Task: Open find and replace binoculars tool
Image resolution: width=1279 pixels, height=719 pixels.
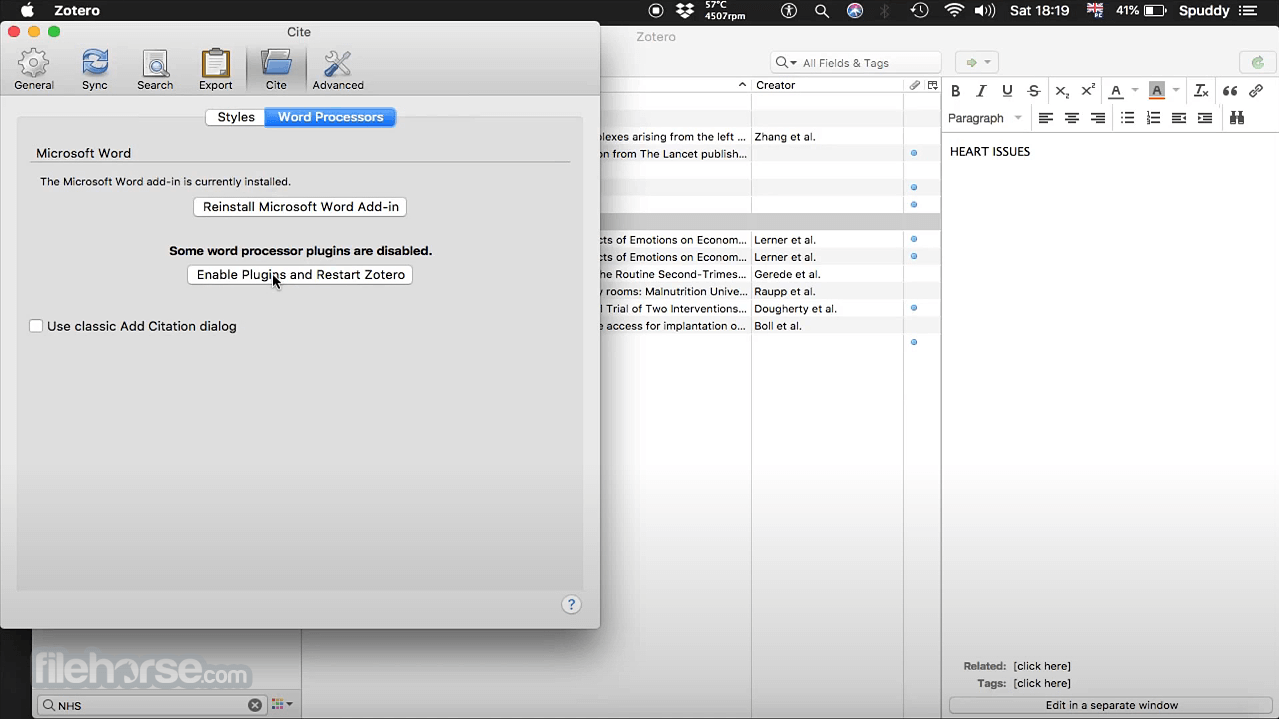Action: click(1237, 118)
